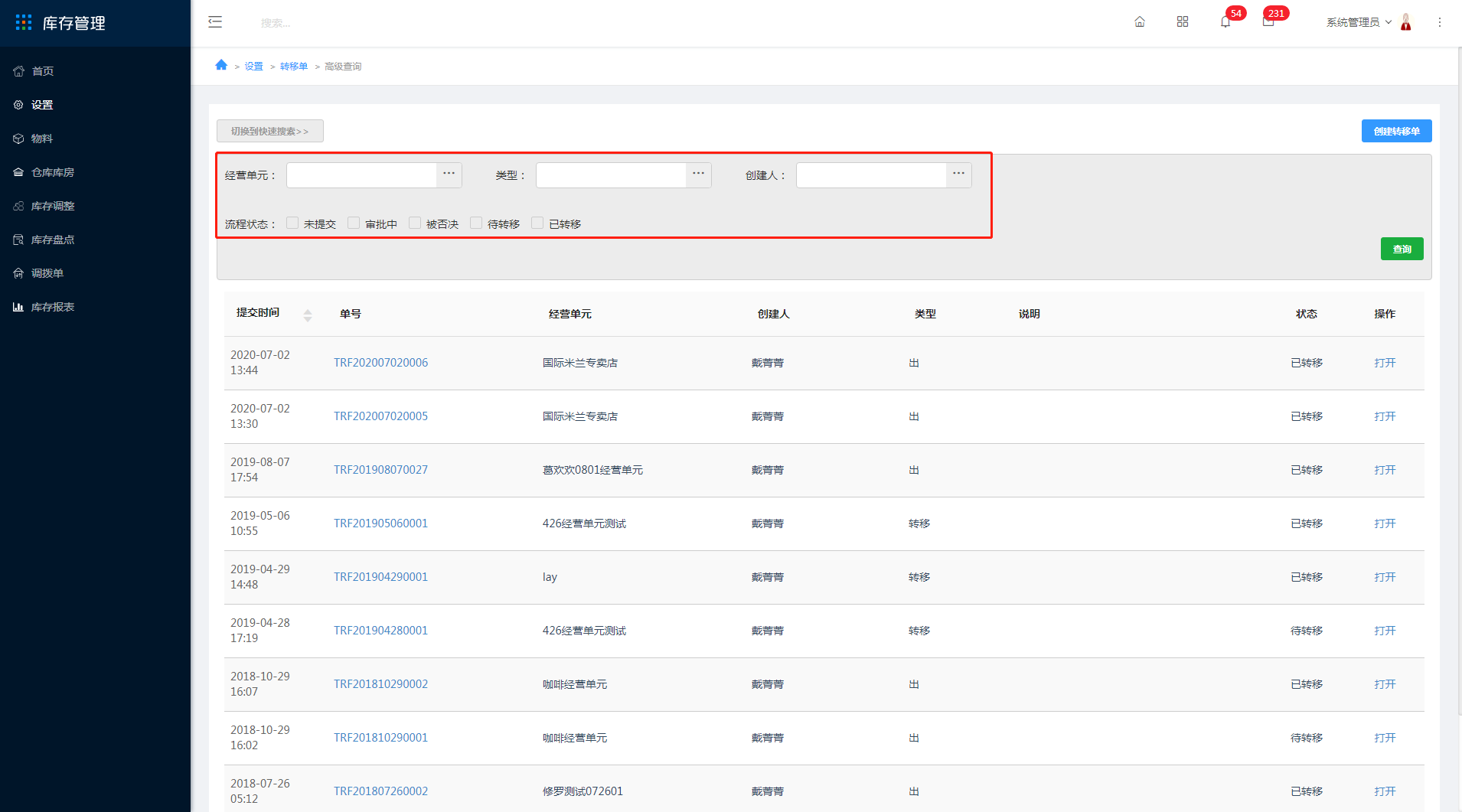
Task: Open order TRF201807260002 link
Action: [380, 791]
